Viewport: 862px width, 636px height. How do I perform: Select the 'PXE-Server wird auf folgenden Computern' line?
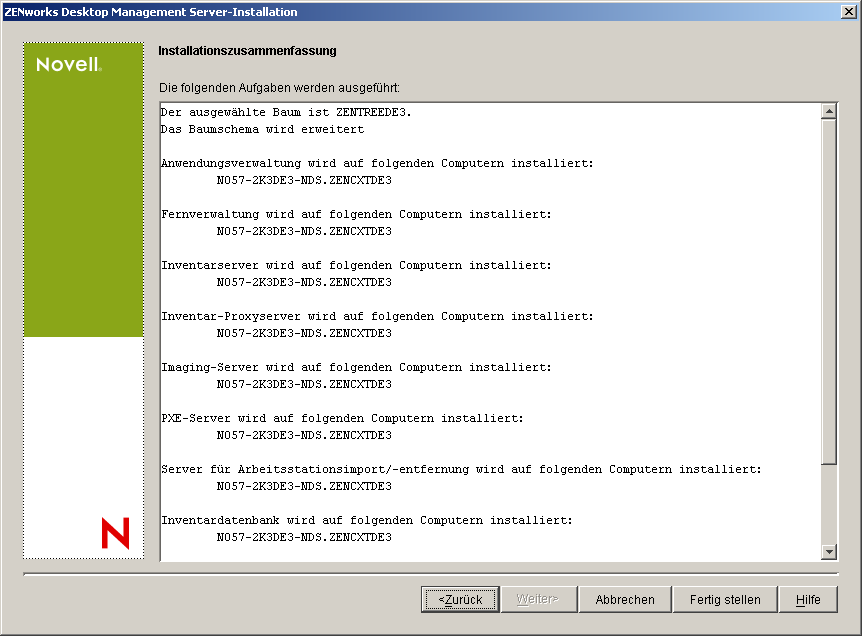[x=342, y=418]
